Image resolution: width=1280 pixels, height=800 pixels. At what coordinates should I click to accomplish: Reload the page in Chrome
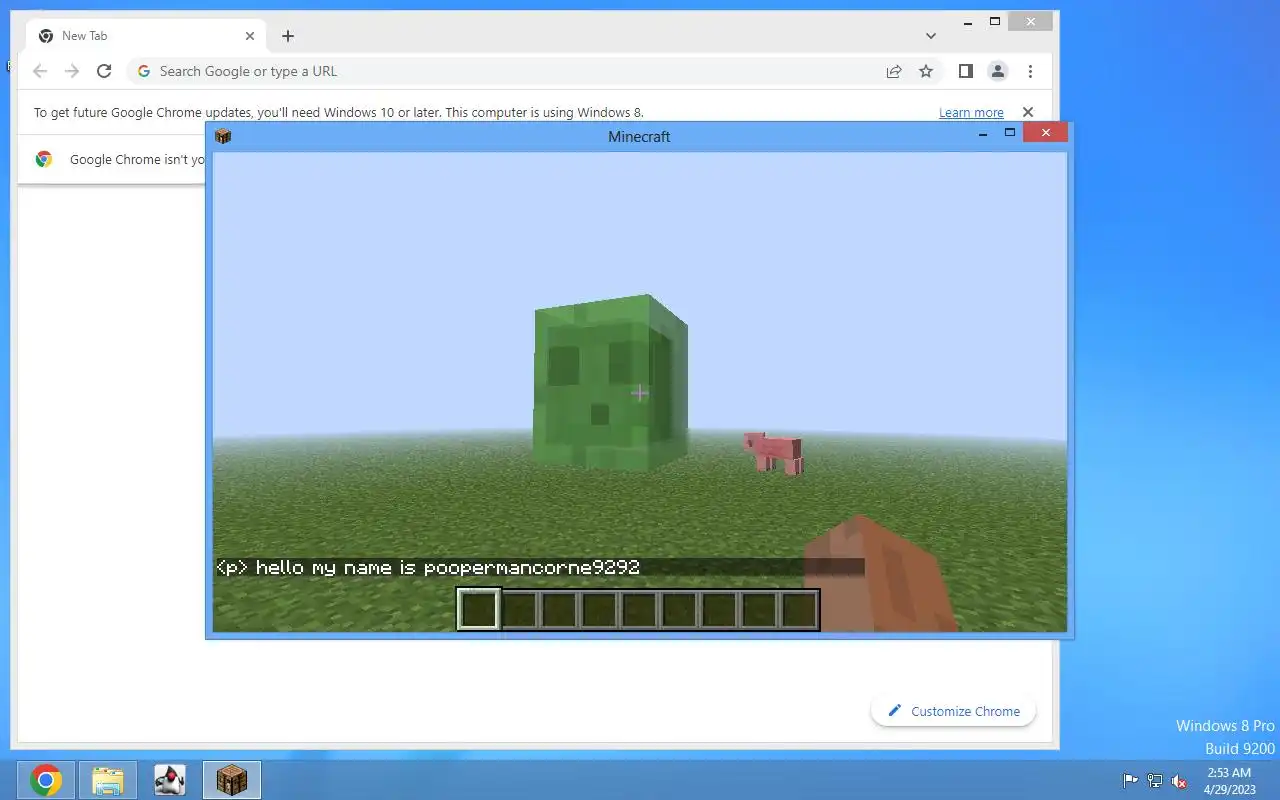(104, 71)
